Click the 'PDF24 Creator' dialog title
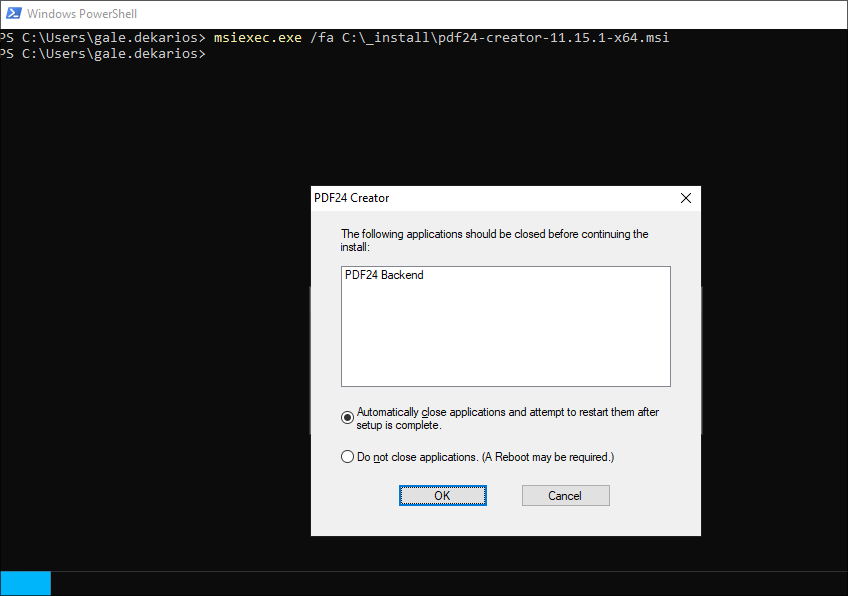This screenshot has width=848, height=596. (352, 198)
